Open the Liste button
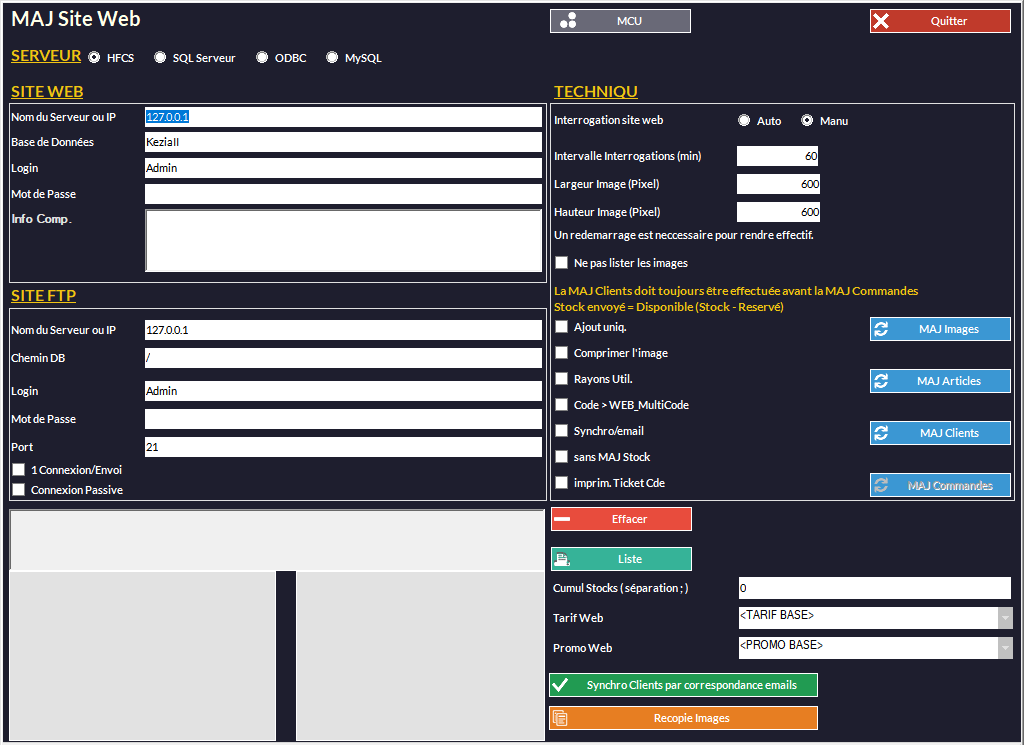Image resolution: width=1024 pixels, height=745 pixels. pyautogui.click(x=621, y=559)
